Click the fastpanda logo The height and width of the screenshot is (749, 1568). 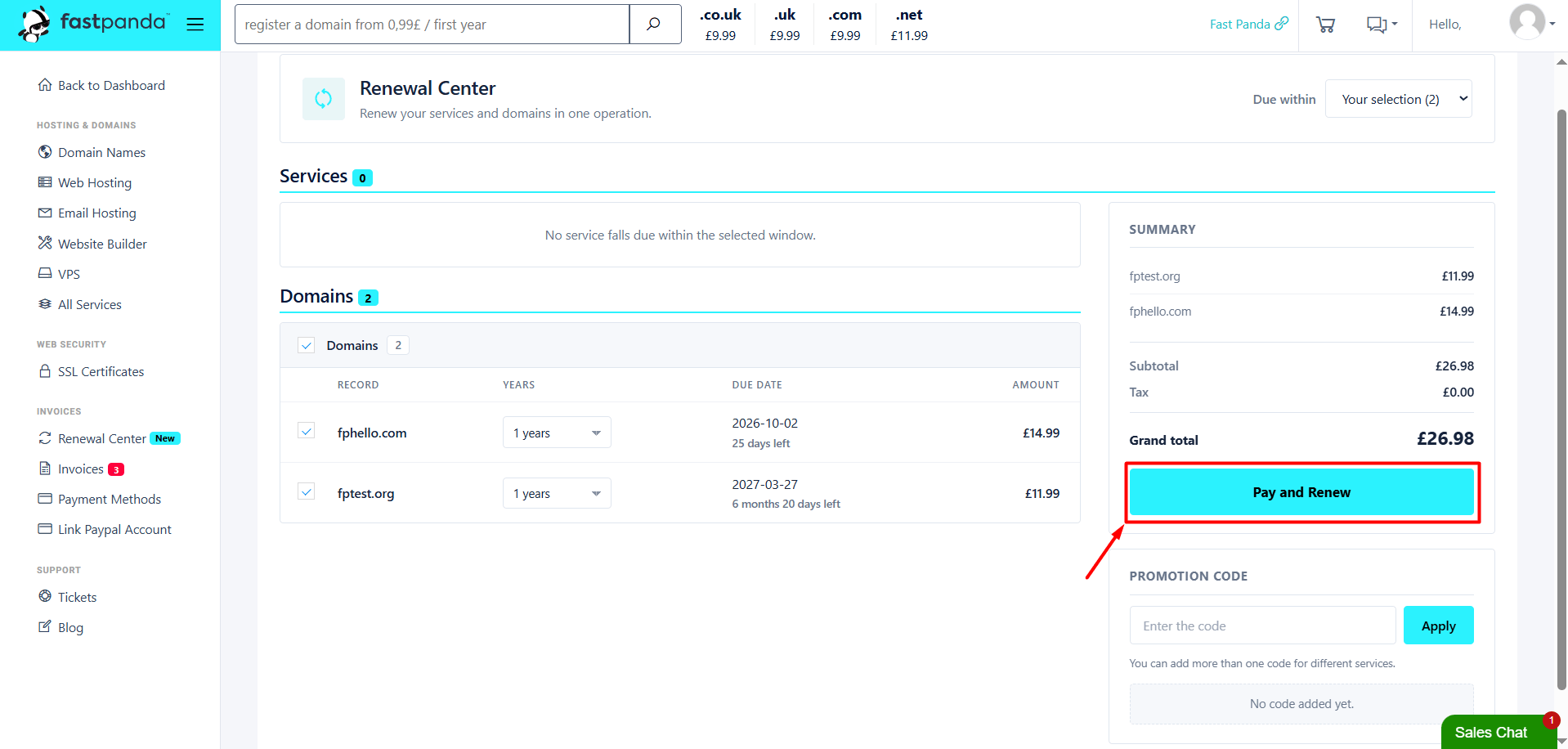pyautogui.click(x=94, y=24)
